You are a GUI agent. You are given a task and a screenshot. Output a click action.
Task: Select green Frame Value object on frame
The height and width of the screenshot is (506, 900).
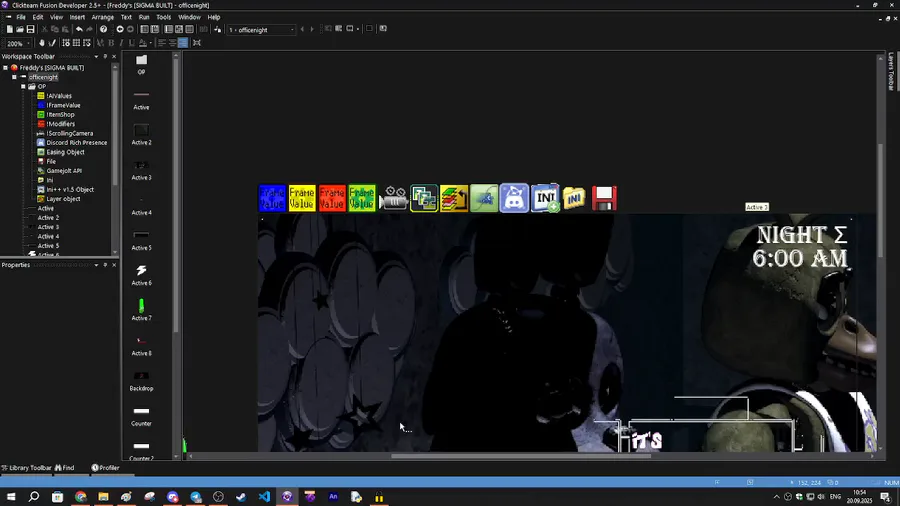362,198
